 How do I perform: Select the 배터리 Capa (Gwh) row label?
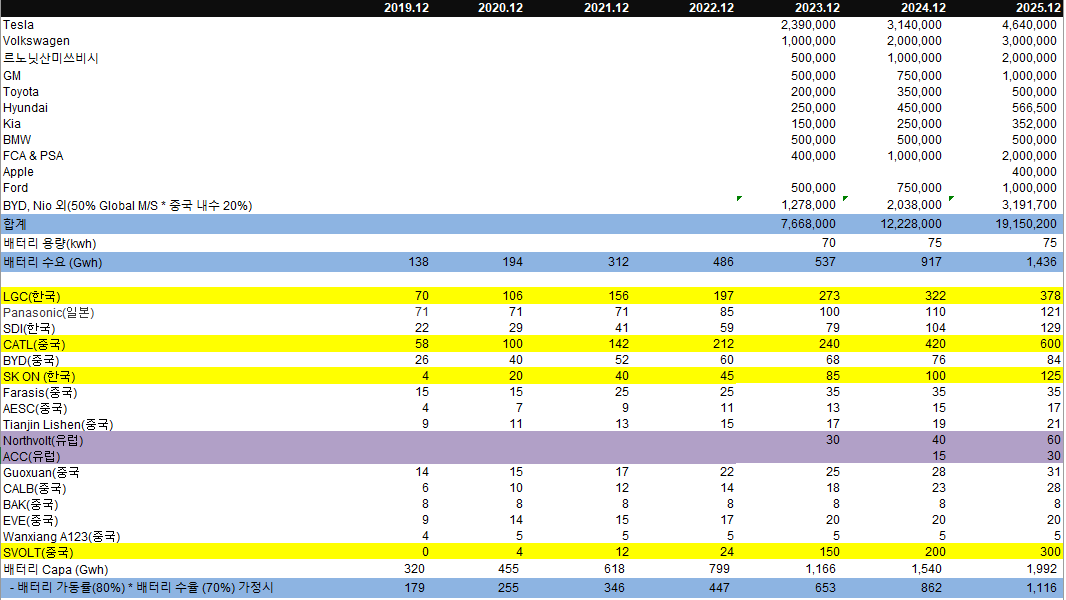pos(55,570)
